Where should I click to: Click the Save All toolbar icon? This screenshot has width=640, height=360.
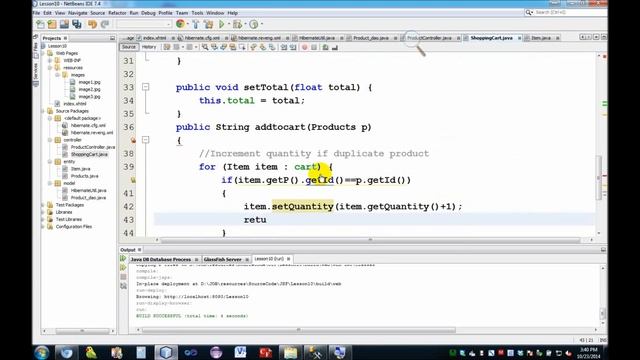(77, 24)
